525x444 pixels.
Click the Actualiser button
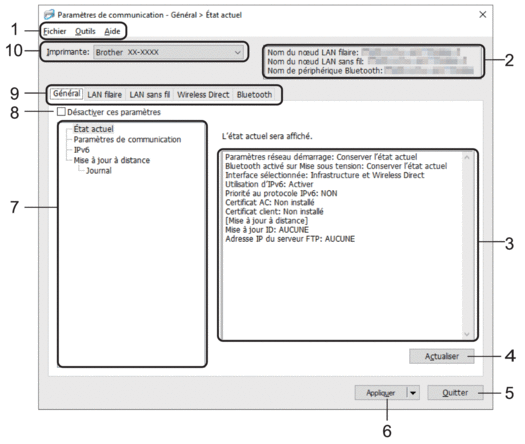point(442,356)
